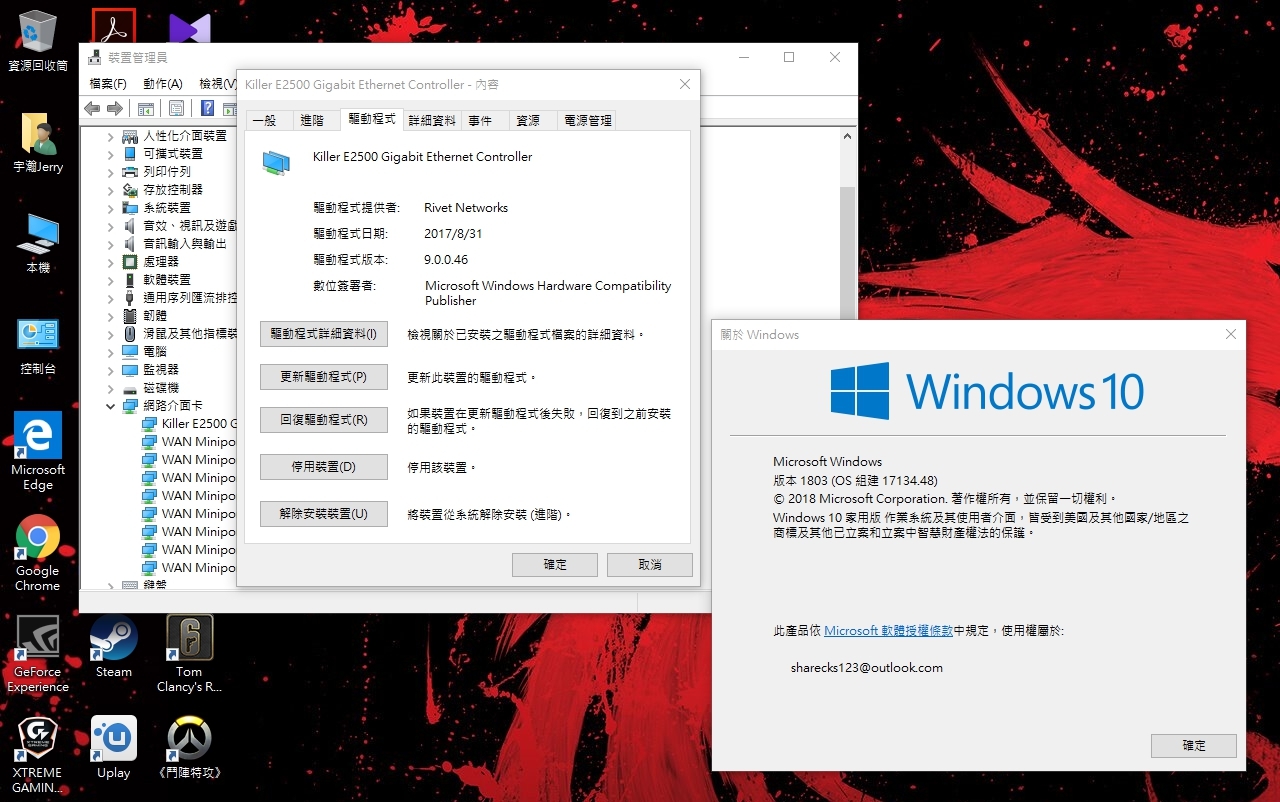Select the Tom Clancy's Rainbow Six shortcut
This screenshot has height=802, width=1280.
(189, 654)
